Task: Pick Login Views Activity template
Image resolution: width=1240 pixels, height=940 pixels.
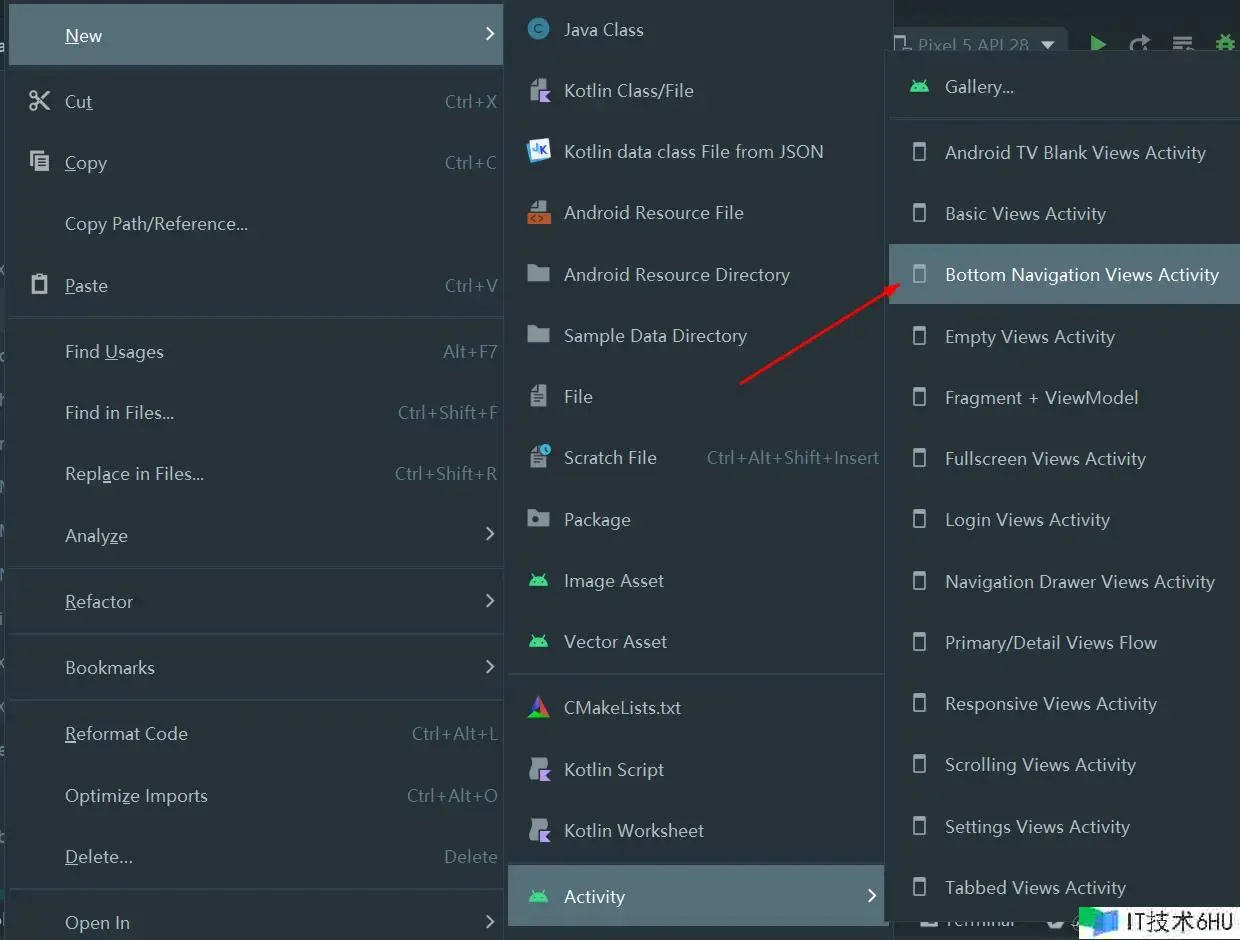Action: coord(1027,520)
